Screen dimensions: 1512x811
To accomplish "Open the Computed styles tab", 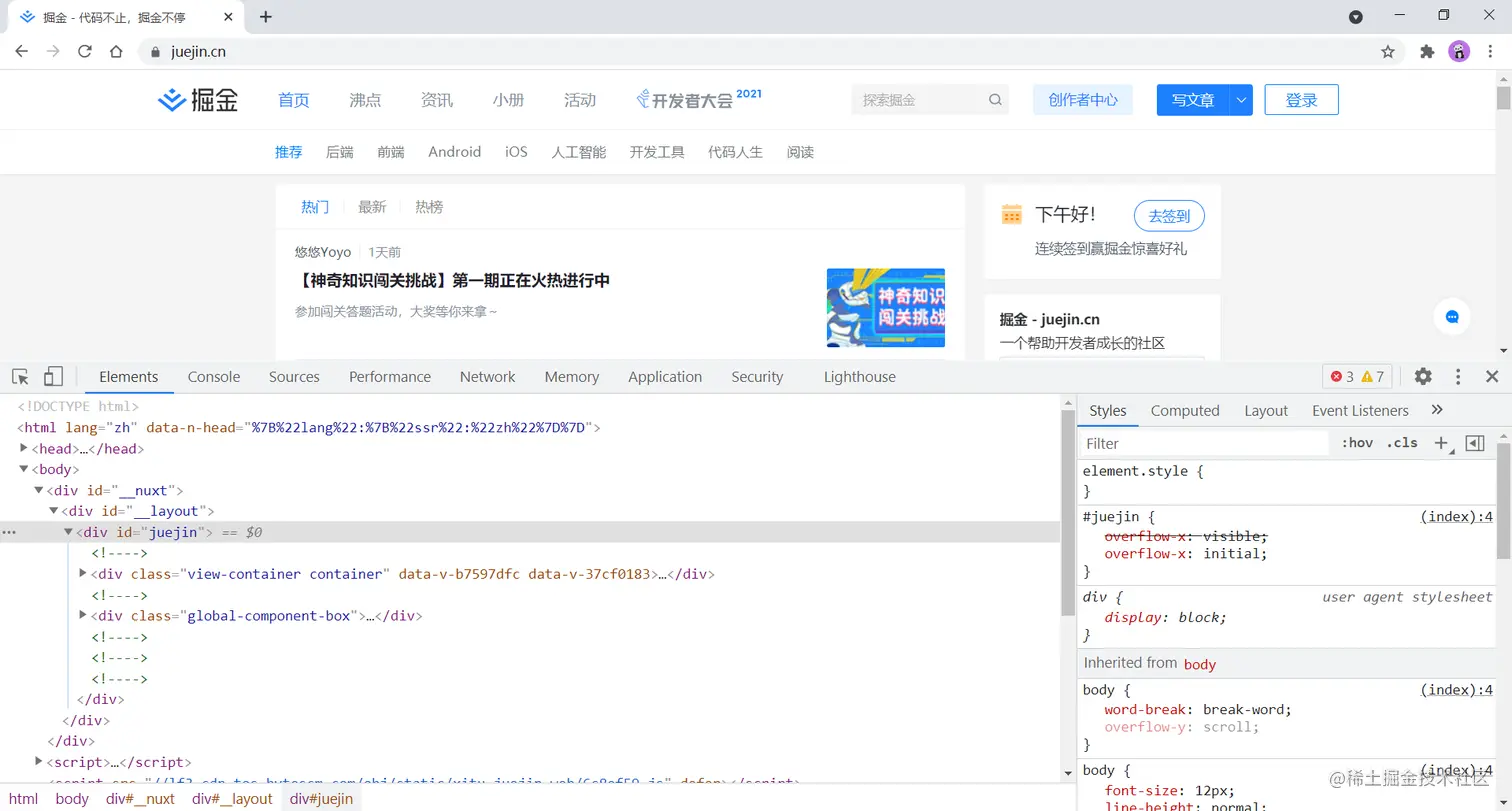I will 1185,410.
